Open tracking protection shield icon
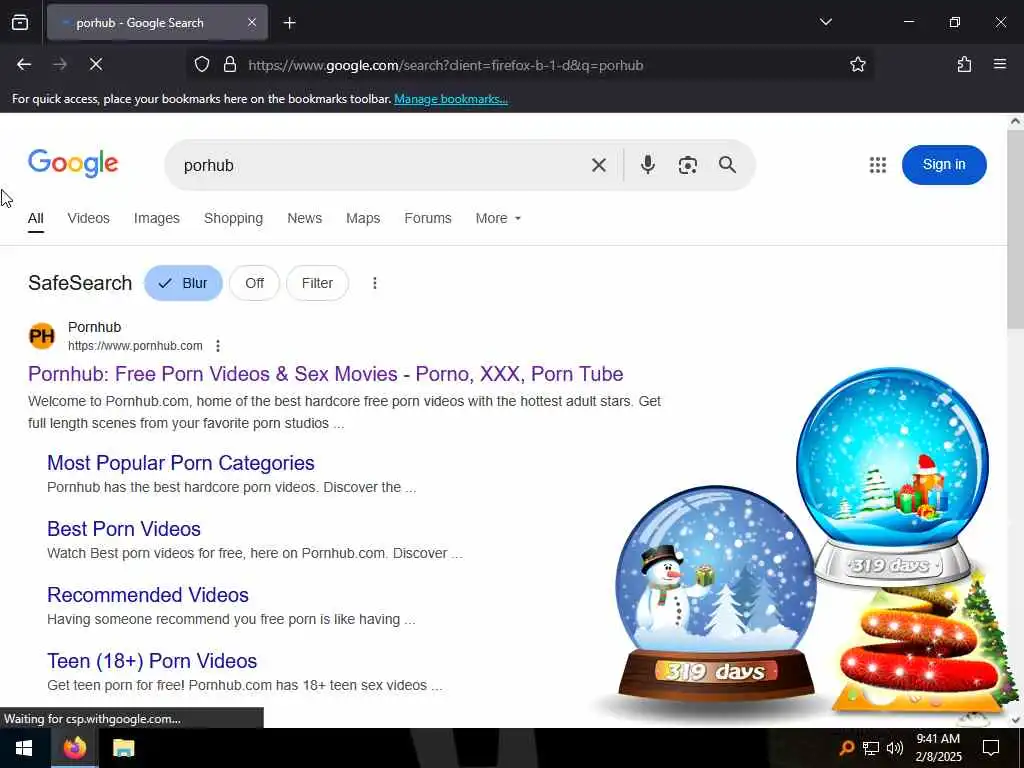This screenshot has width=1024, height=768. click(202, 64)
